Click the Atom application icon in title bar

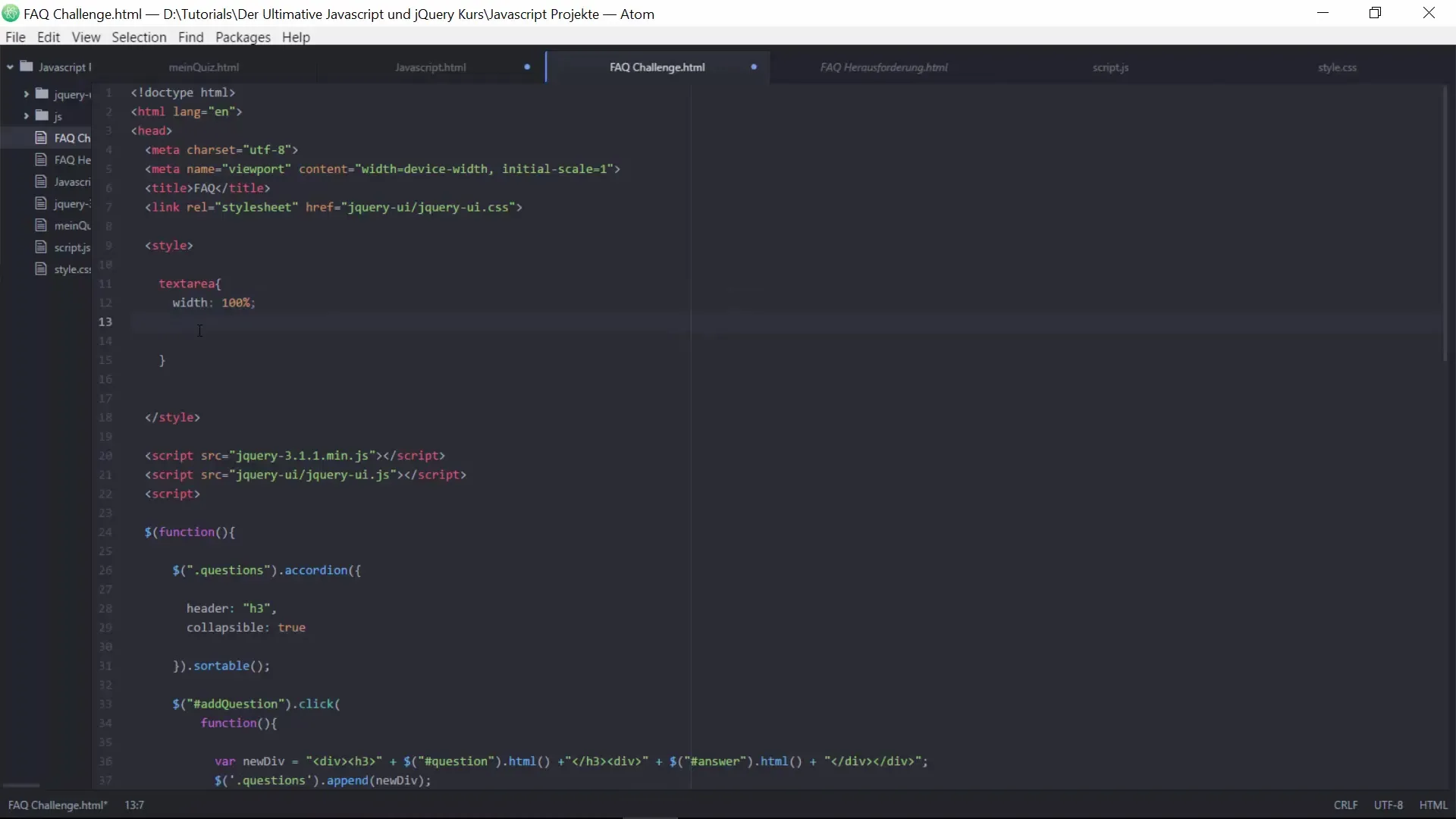pos(11,14)
